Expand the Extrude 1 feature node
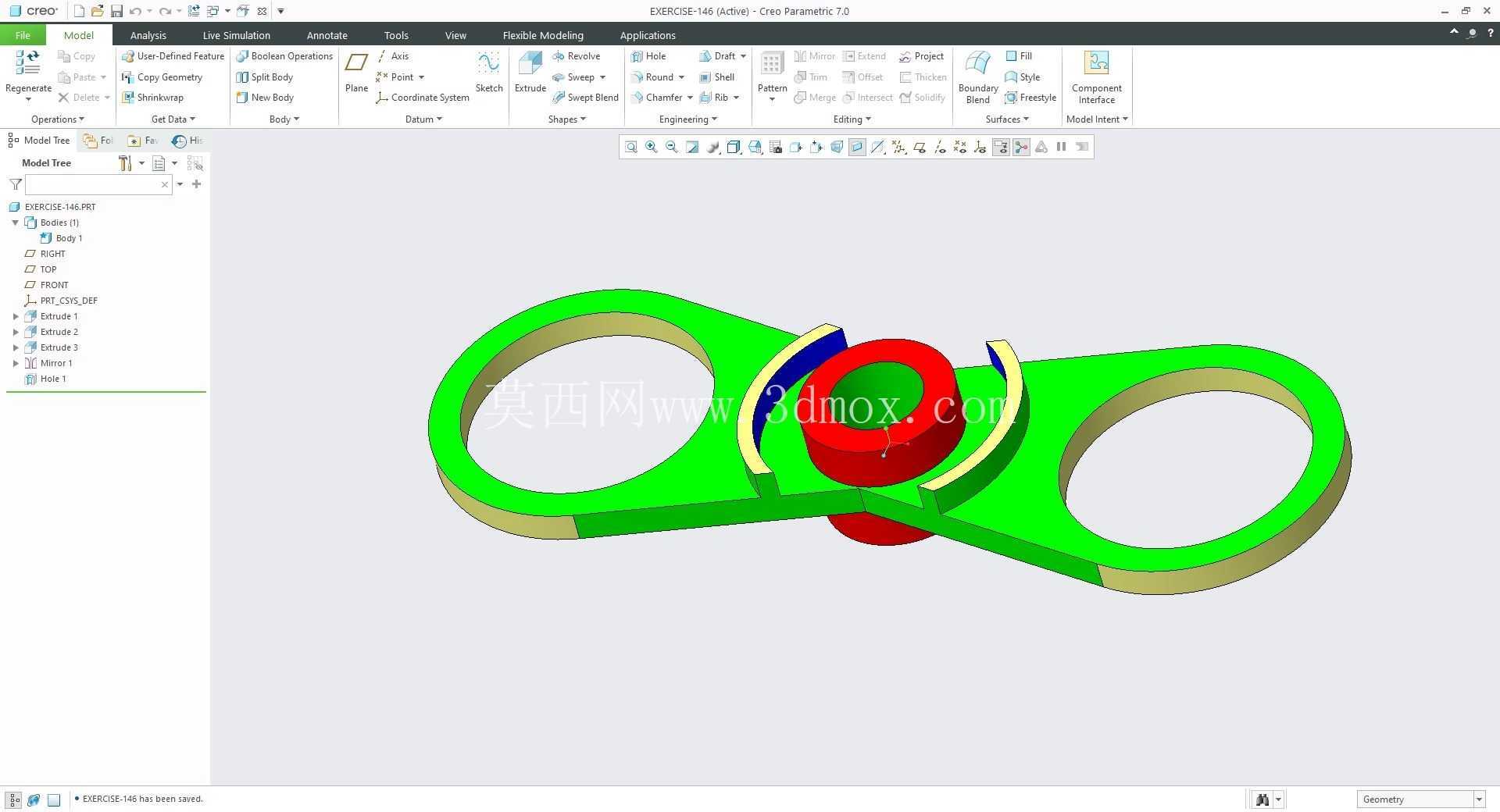This screenshot has height=812, width=1500. [x=16, y=316]
